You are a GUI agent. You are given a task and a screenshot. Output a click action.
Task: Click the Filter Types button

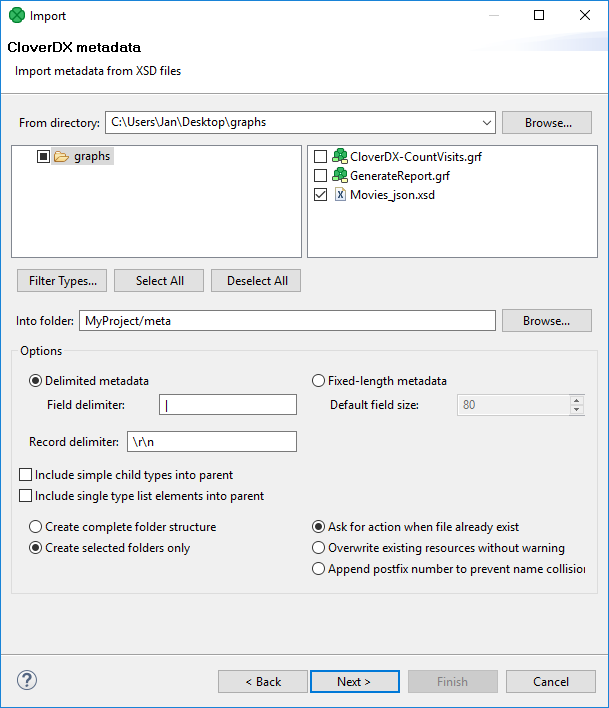[x=62, y=281]
